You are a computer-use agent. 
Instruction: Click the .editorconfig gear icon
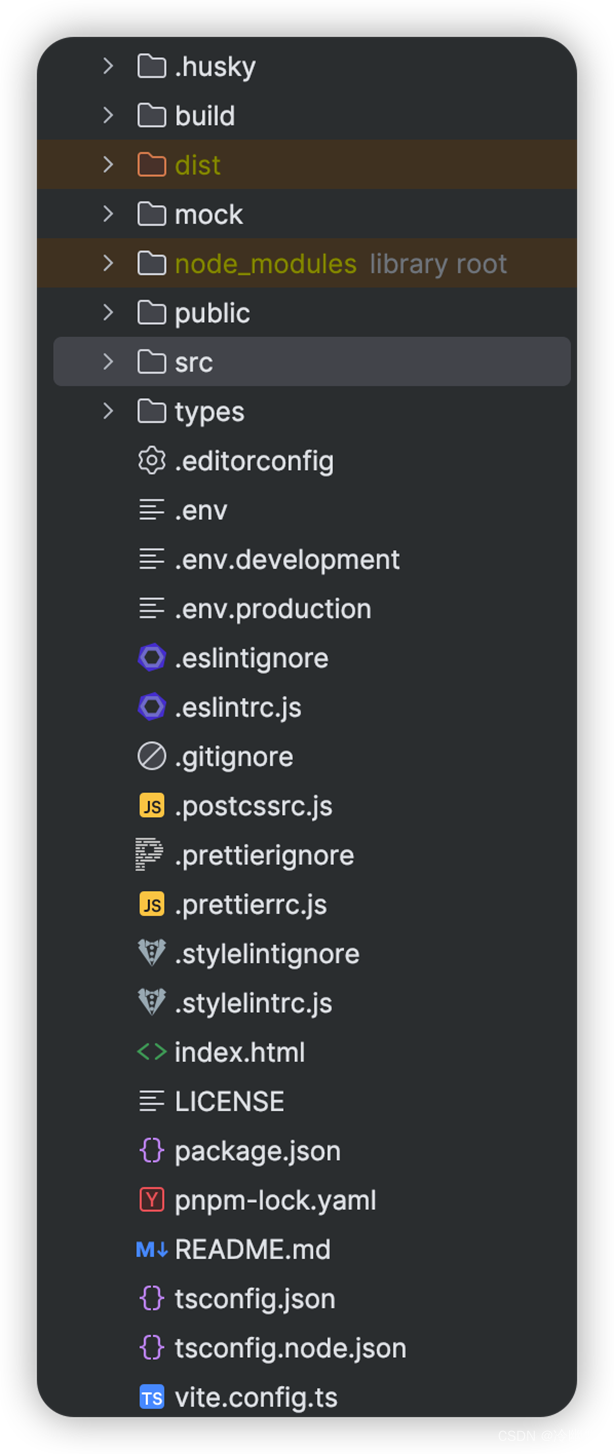pyautogui.click(x=152, y=460)
